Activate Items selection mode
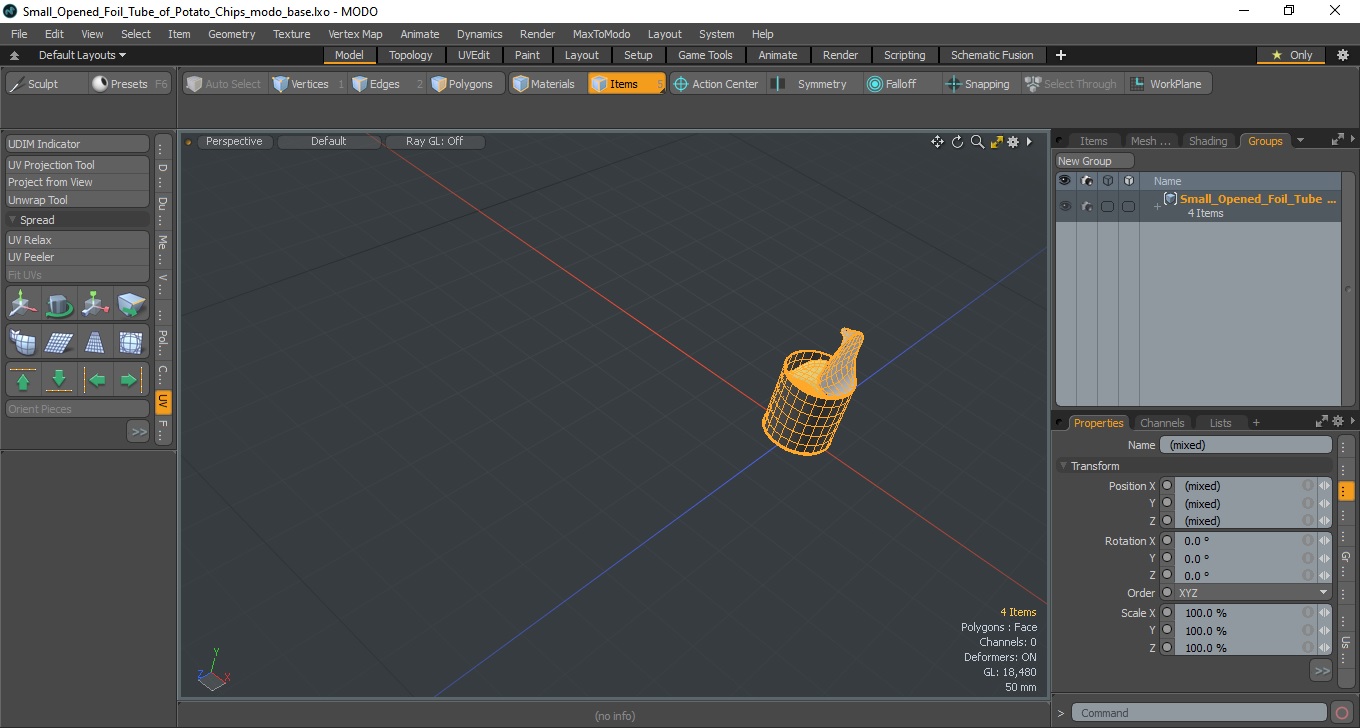Viewport: 1360px width, 728px height. [x=626, y=84]
